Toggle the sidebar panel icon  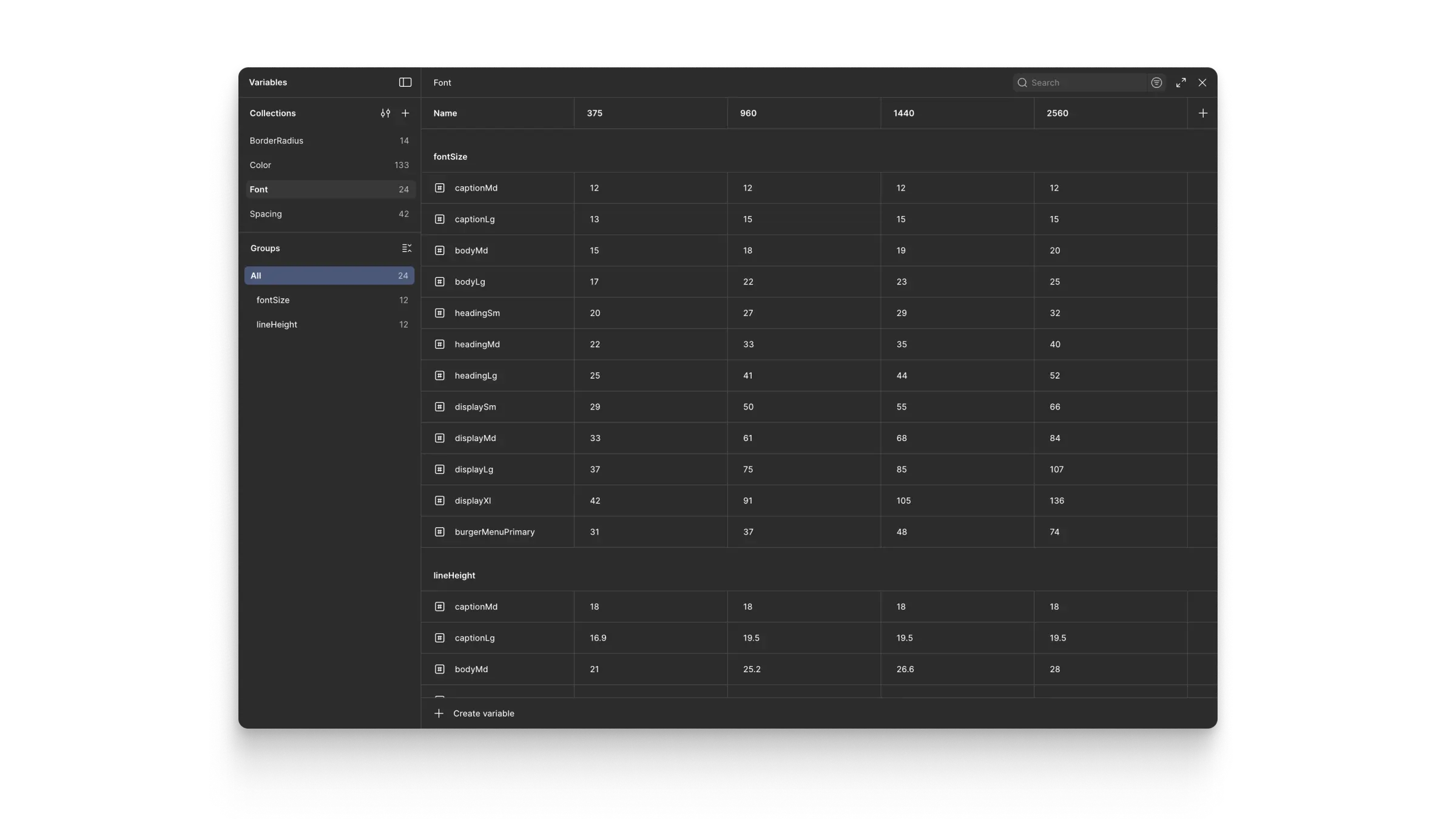[405, 83]
